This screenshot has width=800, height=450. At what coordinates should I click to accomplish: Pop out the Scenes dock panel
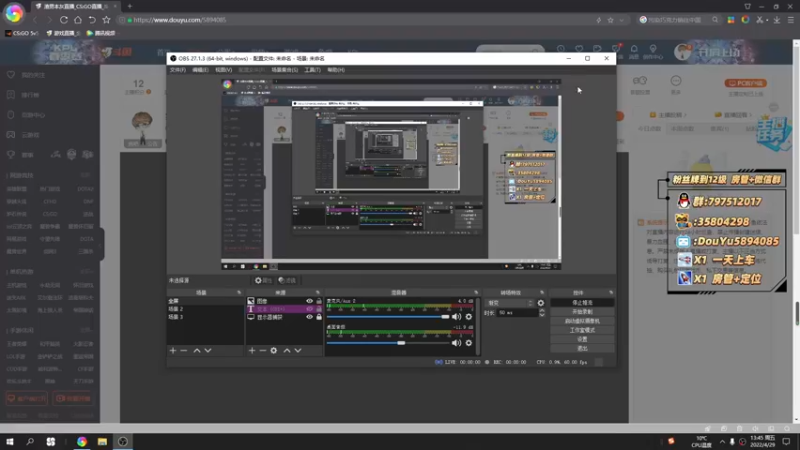[x=239, y=292]
